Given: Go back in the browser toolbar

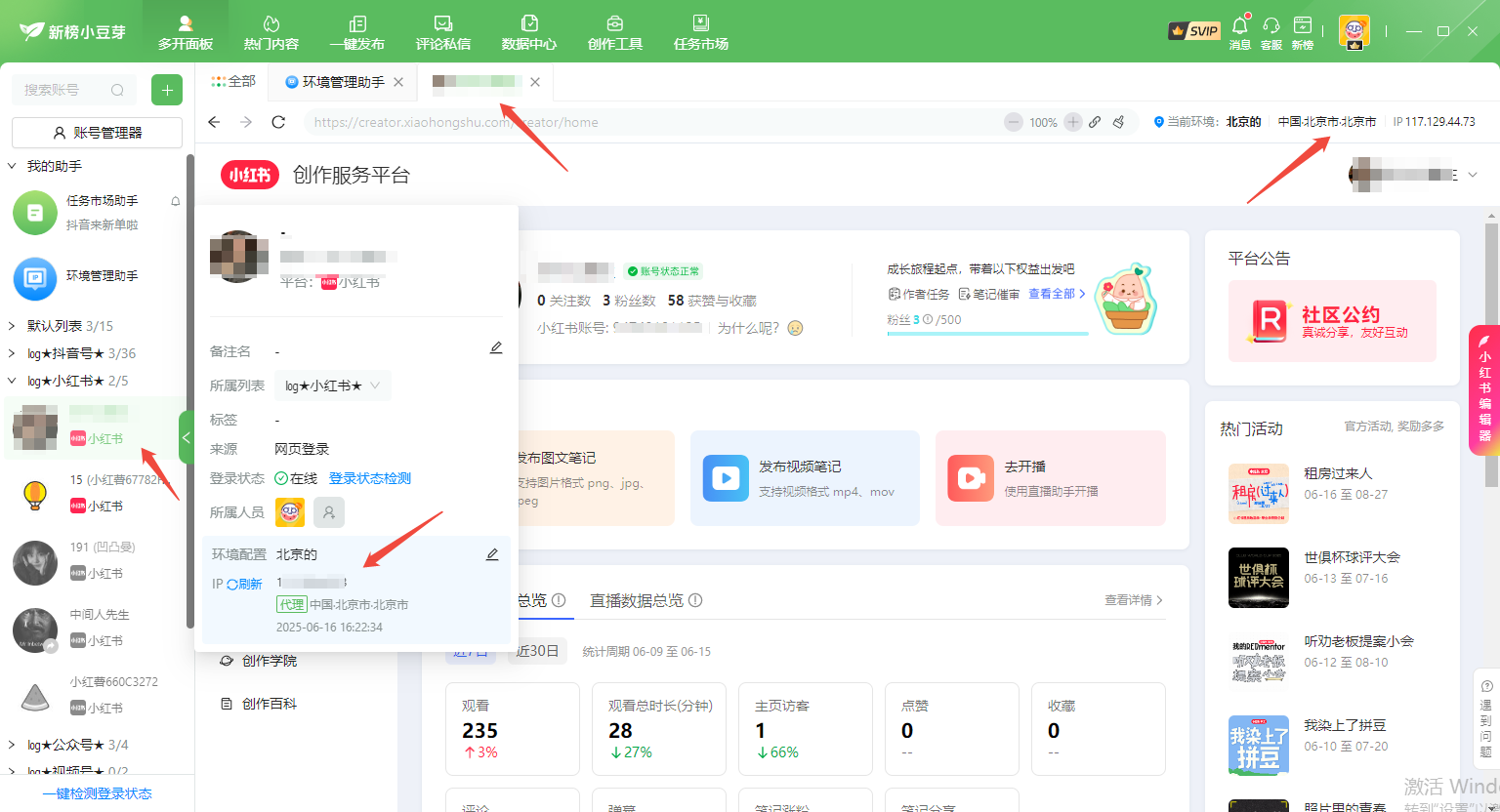Looking at the screenshot, I should tap(215, 122).
